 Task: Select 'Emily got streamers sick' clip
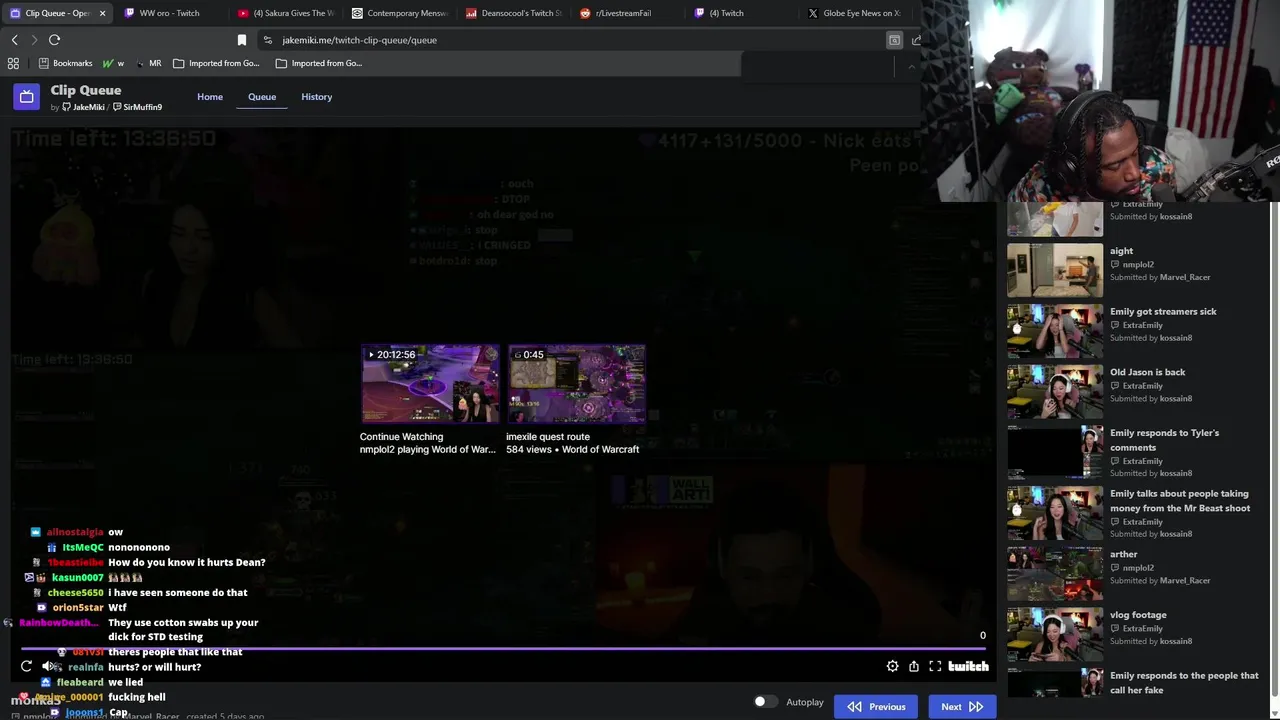click(1136, 330)
